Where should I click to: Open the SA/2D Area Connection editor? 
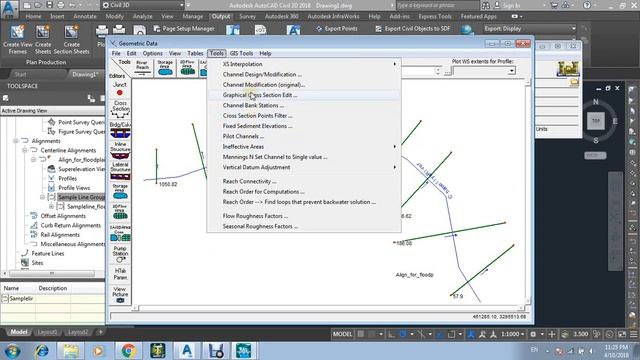pyautogui.click(x=120, y=233)
